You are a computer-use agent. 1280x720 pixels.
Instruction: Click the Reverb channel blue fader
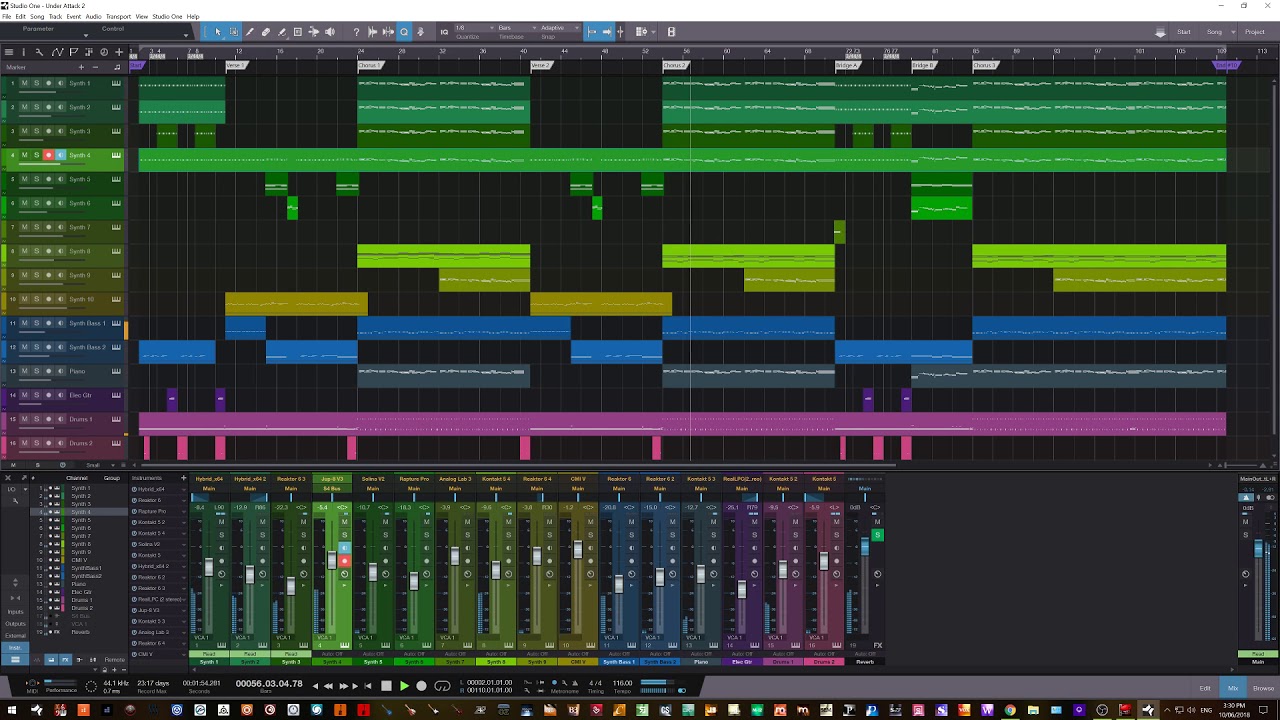tap(865, 547)
